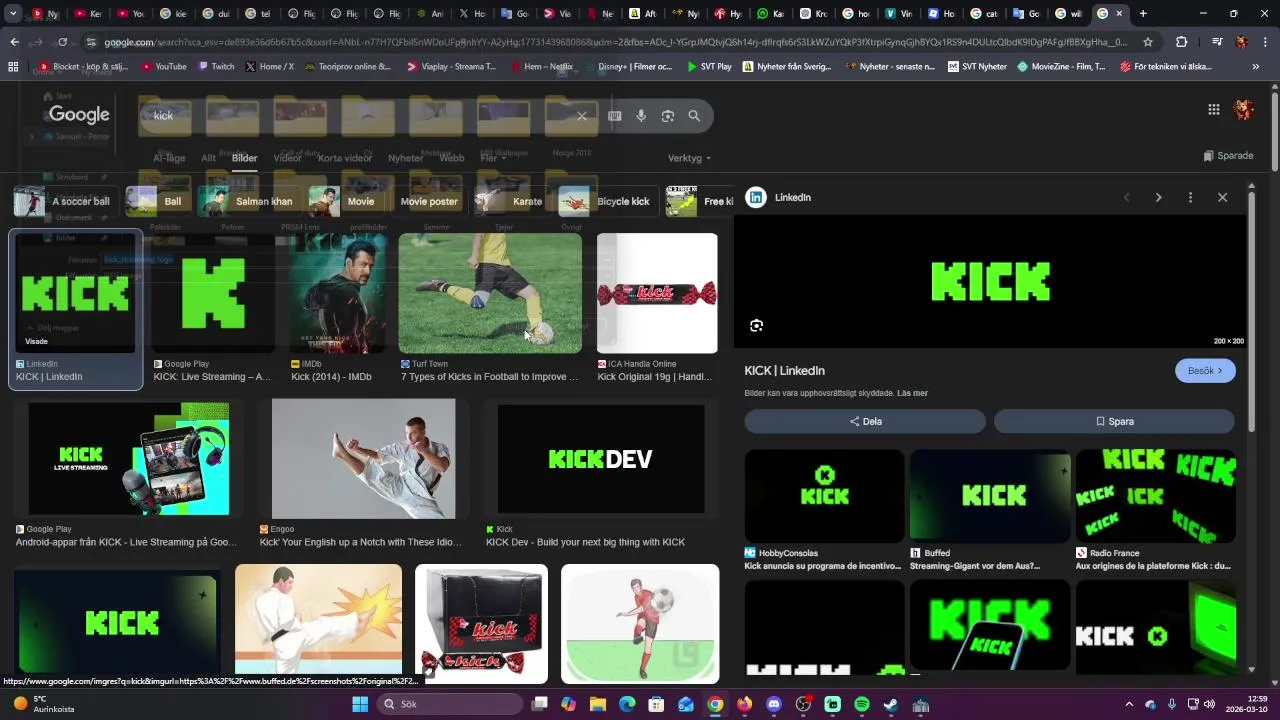Start voice search with the microphone icon

(x=641, y=116)
